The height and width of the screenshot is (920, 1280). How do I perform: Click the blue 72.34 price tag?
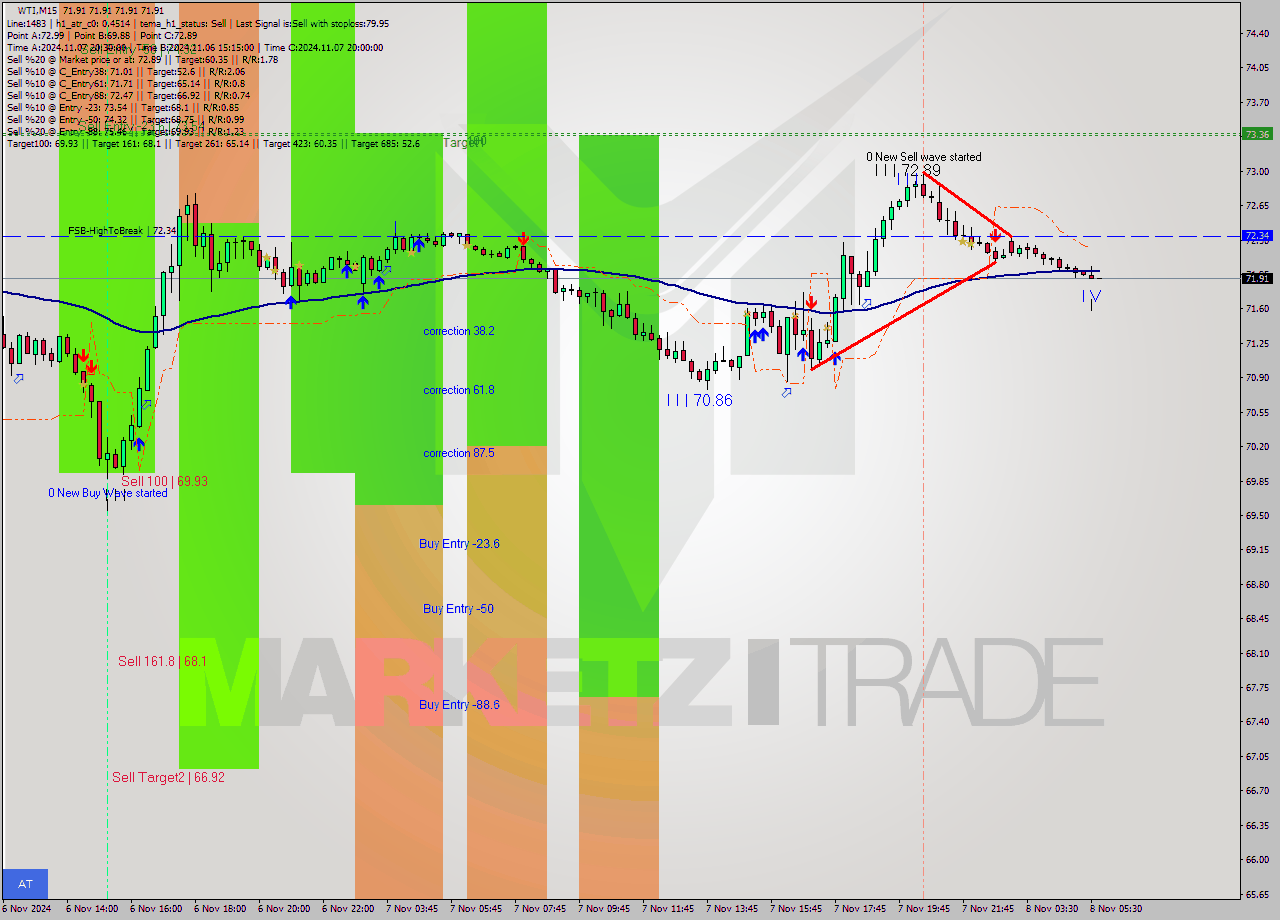[x=1257, y=236]
